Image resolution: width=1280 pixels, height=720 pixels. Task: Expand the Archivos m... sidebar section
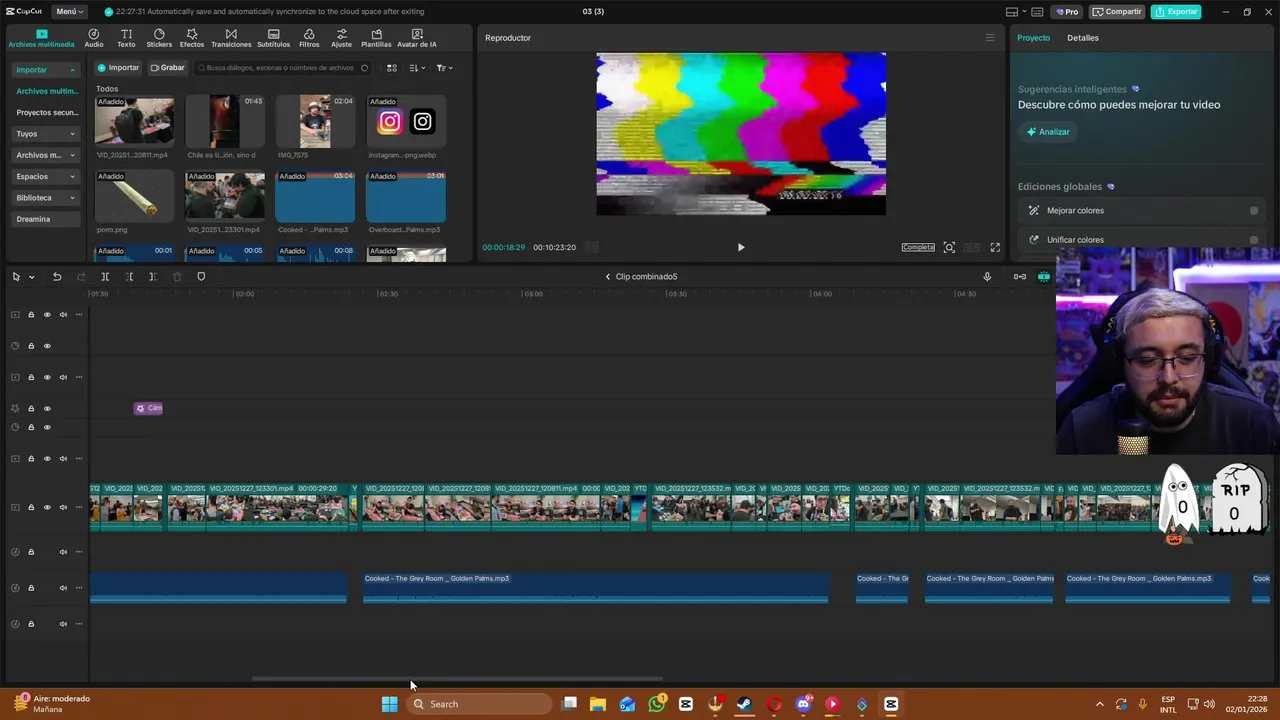click(x=46, y=155)
